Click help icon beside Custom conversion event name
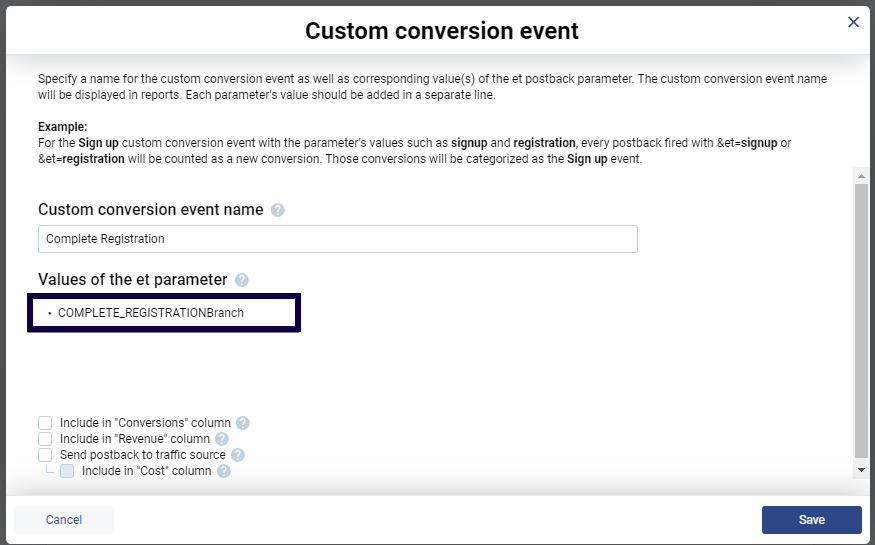 point(278,210)
